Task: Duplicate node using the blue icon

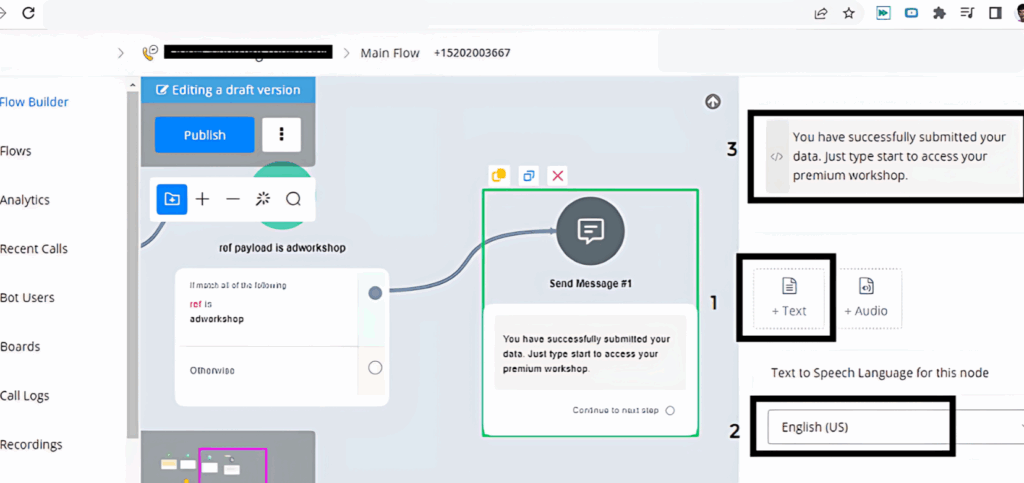Action: (528, 176)
